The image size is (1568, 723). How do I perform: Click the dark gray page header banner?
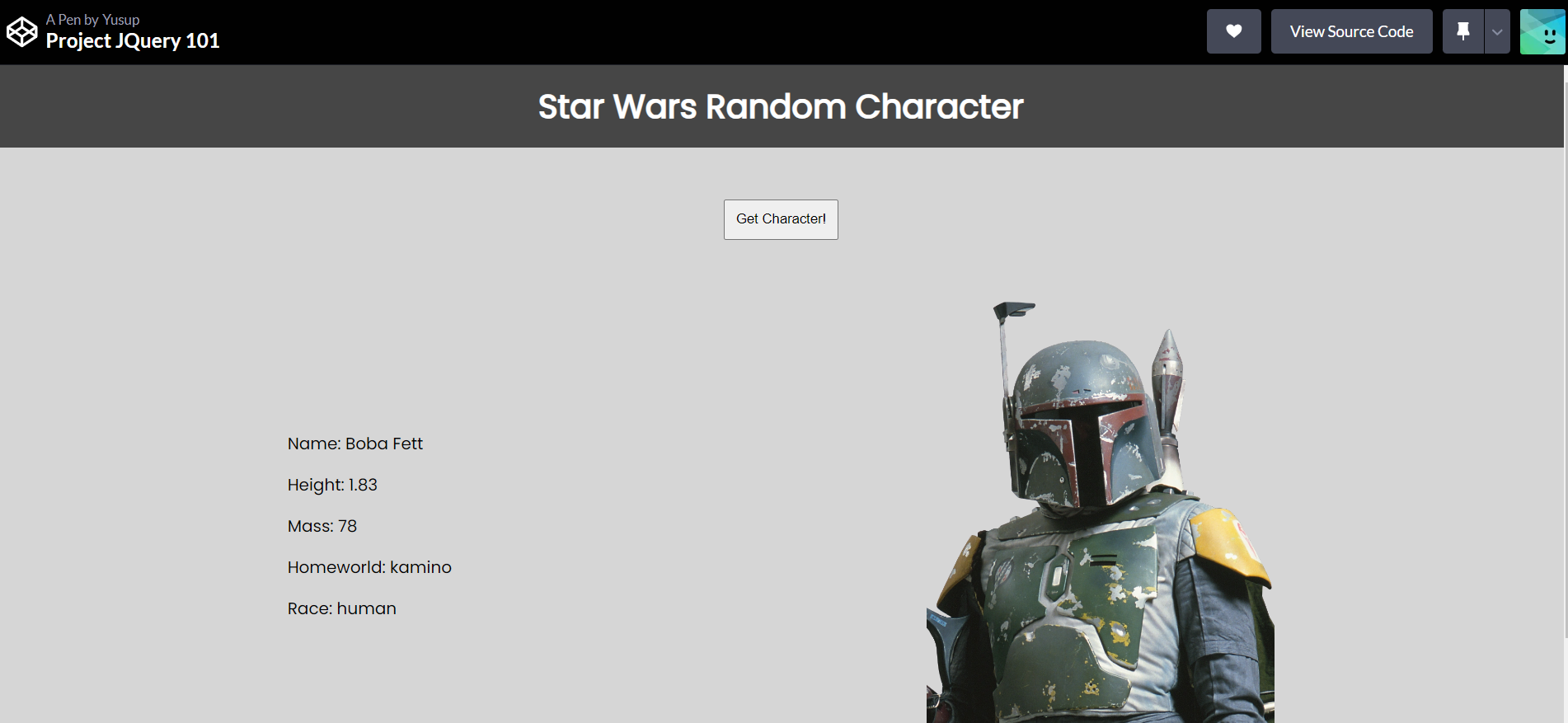pos(782,106)
